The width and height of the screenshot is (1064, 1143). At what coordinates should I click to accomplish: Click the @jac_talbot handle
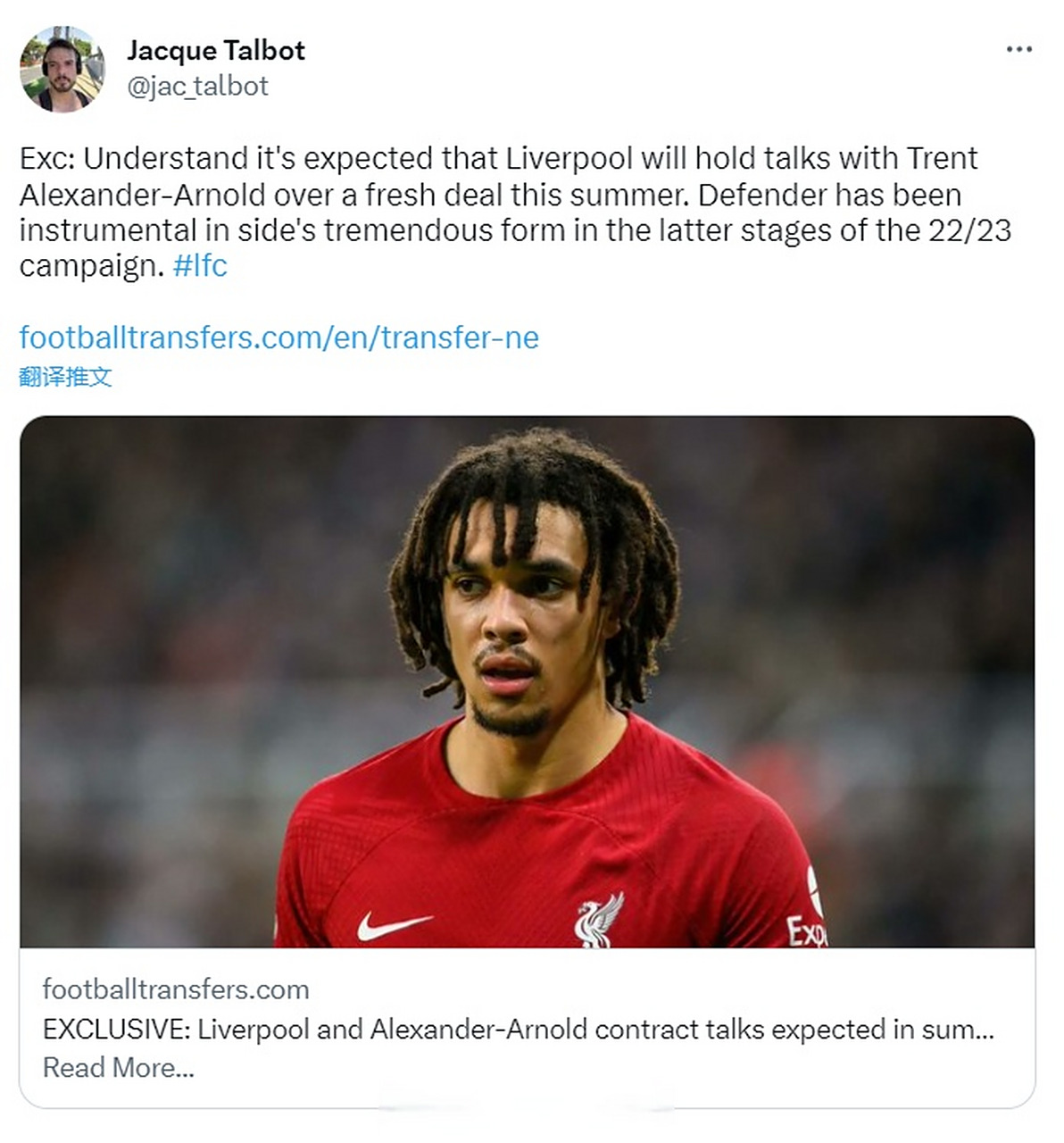point(197,86)
